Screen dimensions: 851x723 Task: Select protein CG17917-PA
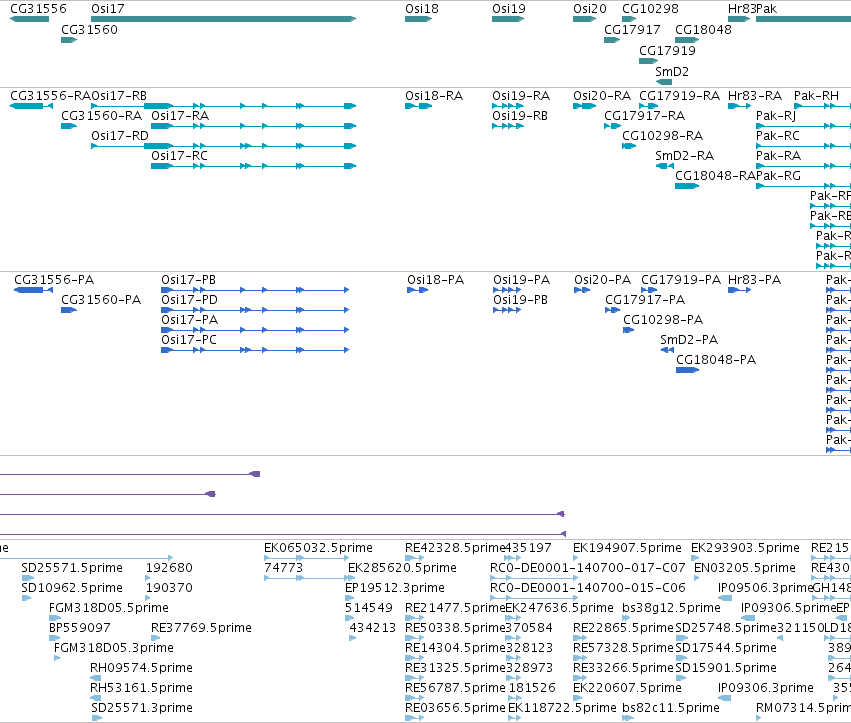tap(645, 300)
